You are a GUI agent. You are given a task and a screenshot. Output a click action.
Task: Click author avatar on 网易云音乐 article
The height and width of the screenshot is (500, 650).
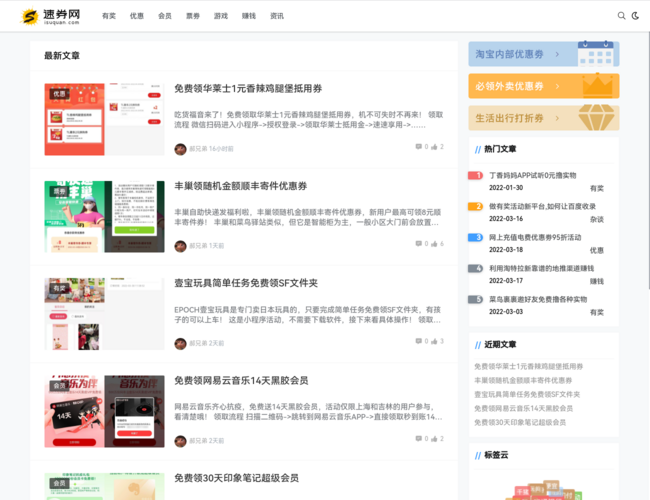pyautogui.click(x=180, y=441)
